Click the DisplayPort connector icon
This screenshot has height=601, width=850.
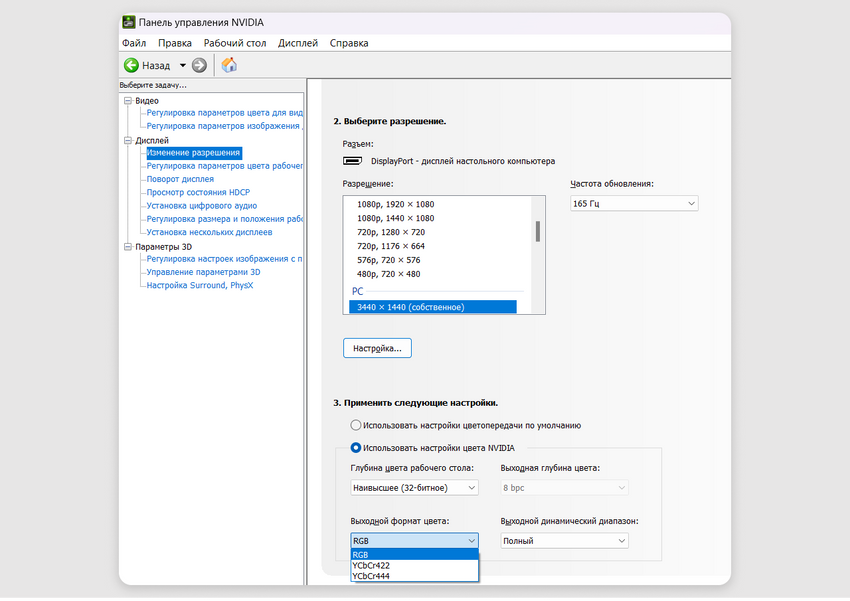tap(352, 161)
